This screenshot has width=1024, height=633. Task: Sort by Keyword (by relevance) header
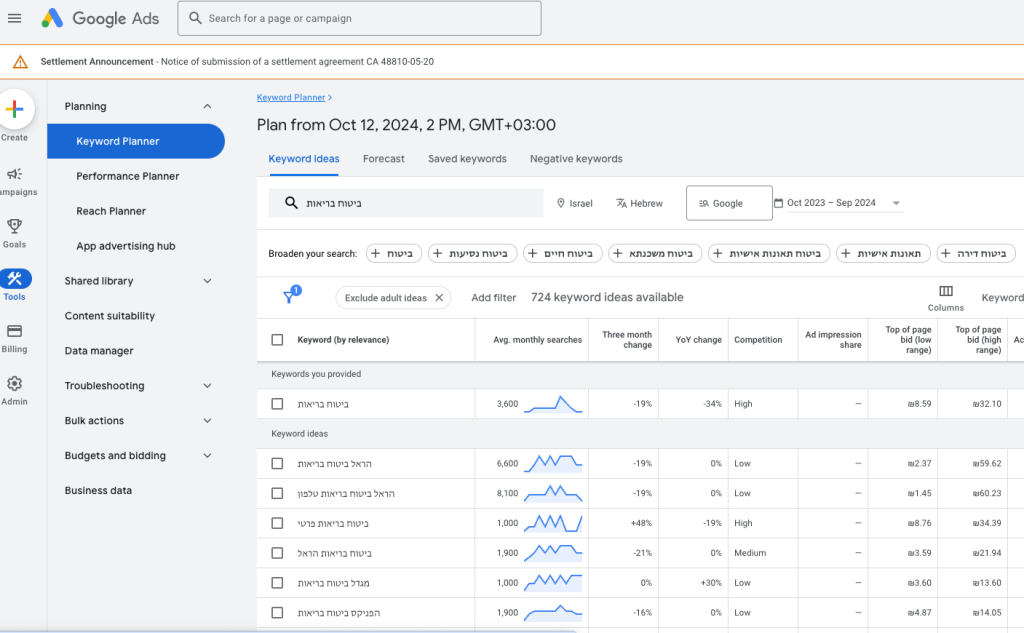(343, 340)
